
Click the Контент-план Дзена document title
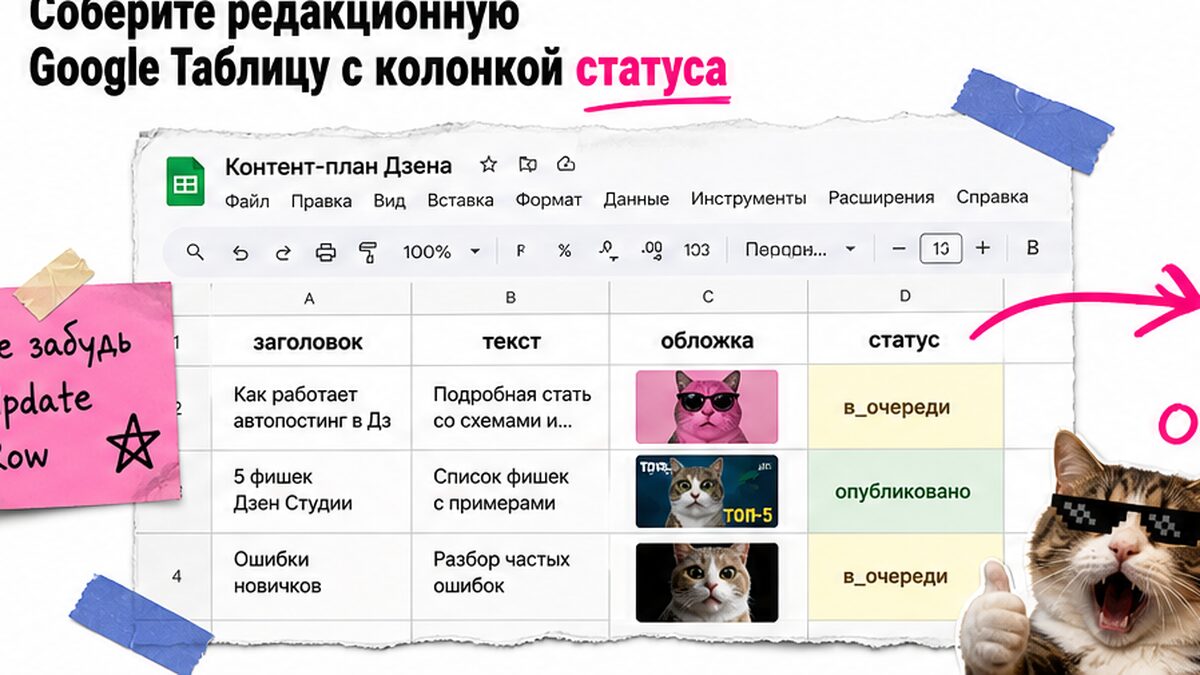[x=338, y=166]
